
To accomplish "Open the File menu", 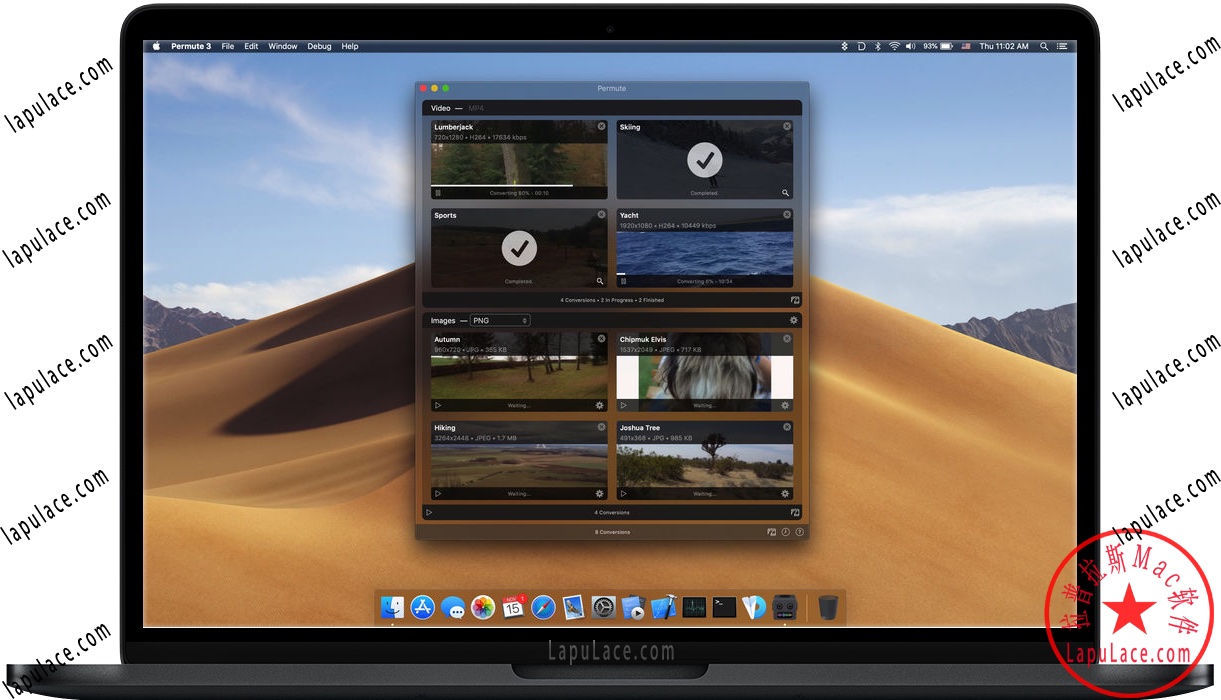I will [228, 46].
